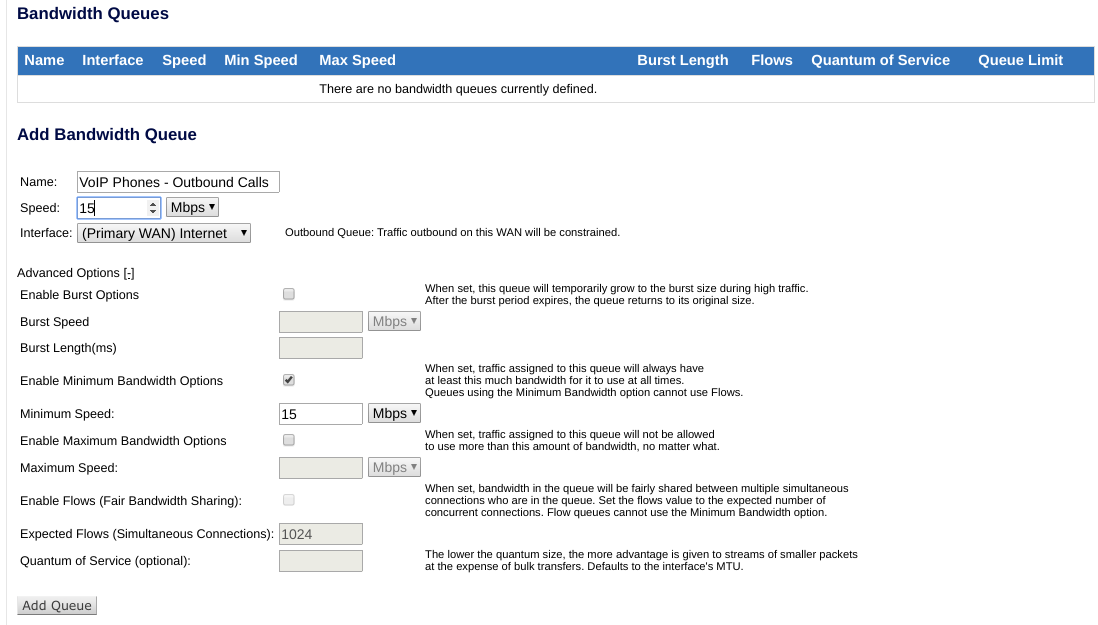Open the Maximum Speed units dropdown

[x=394, y=467]
